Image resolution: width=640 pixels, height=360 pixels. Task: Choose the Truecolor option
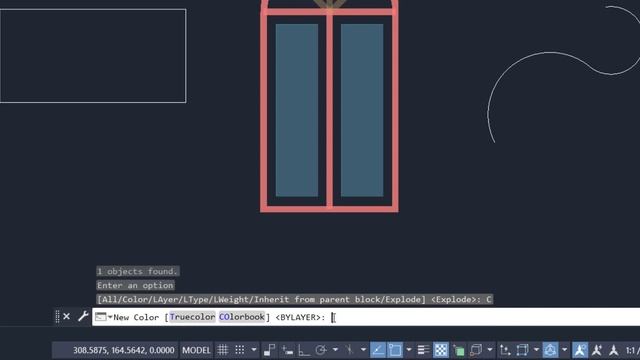click(x=192, y=317)
